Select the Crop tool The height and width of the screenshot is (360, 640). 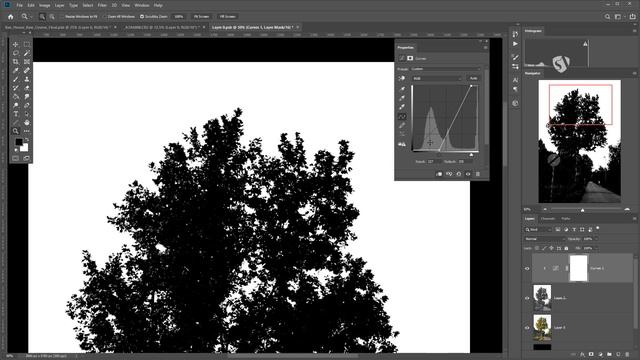[x=16, y=62]
